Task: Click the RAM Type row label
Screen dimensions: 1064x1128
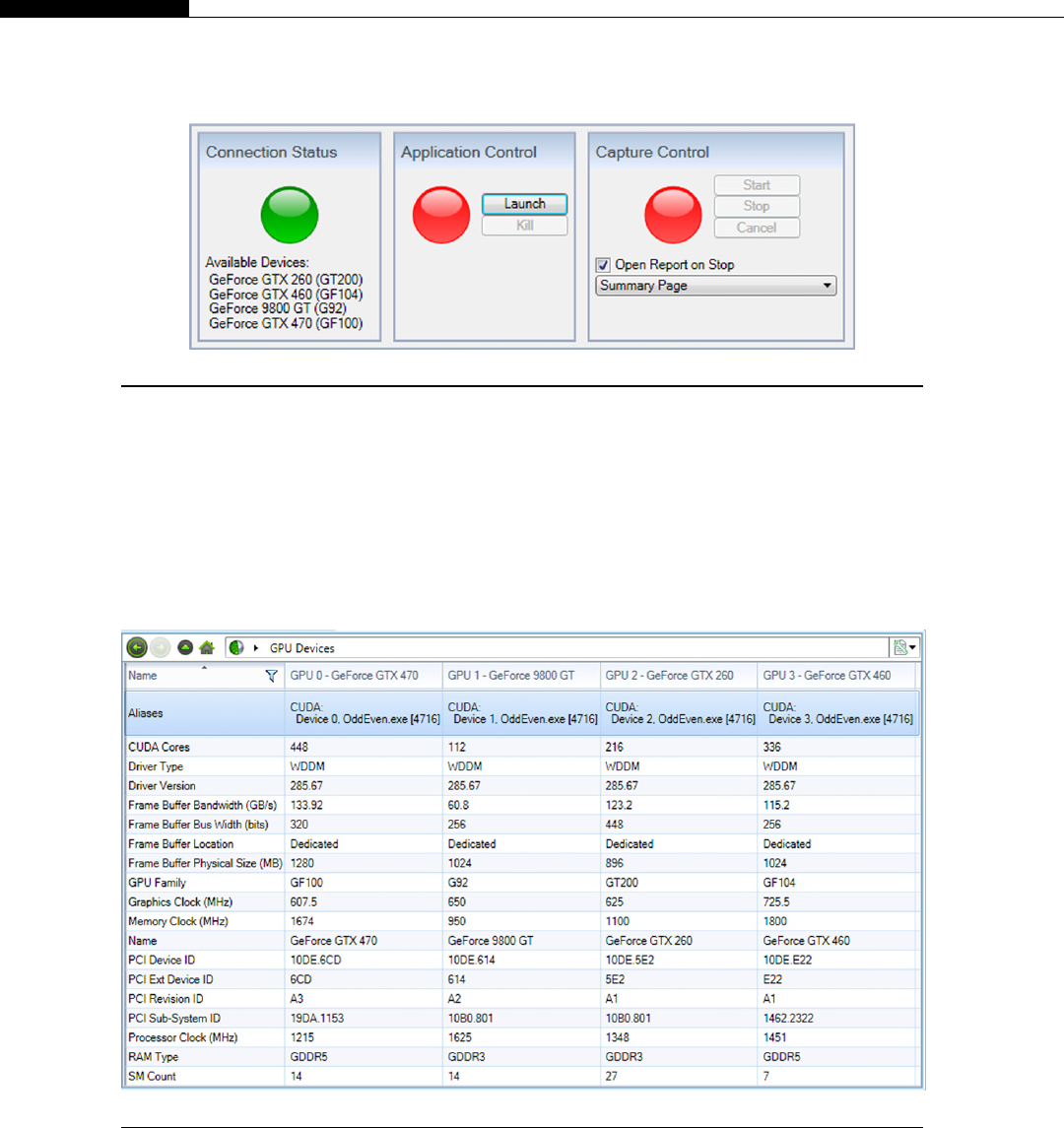Action: click(154, 1057)
